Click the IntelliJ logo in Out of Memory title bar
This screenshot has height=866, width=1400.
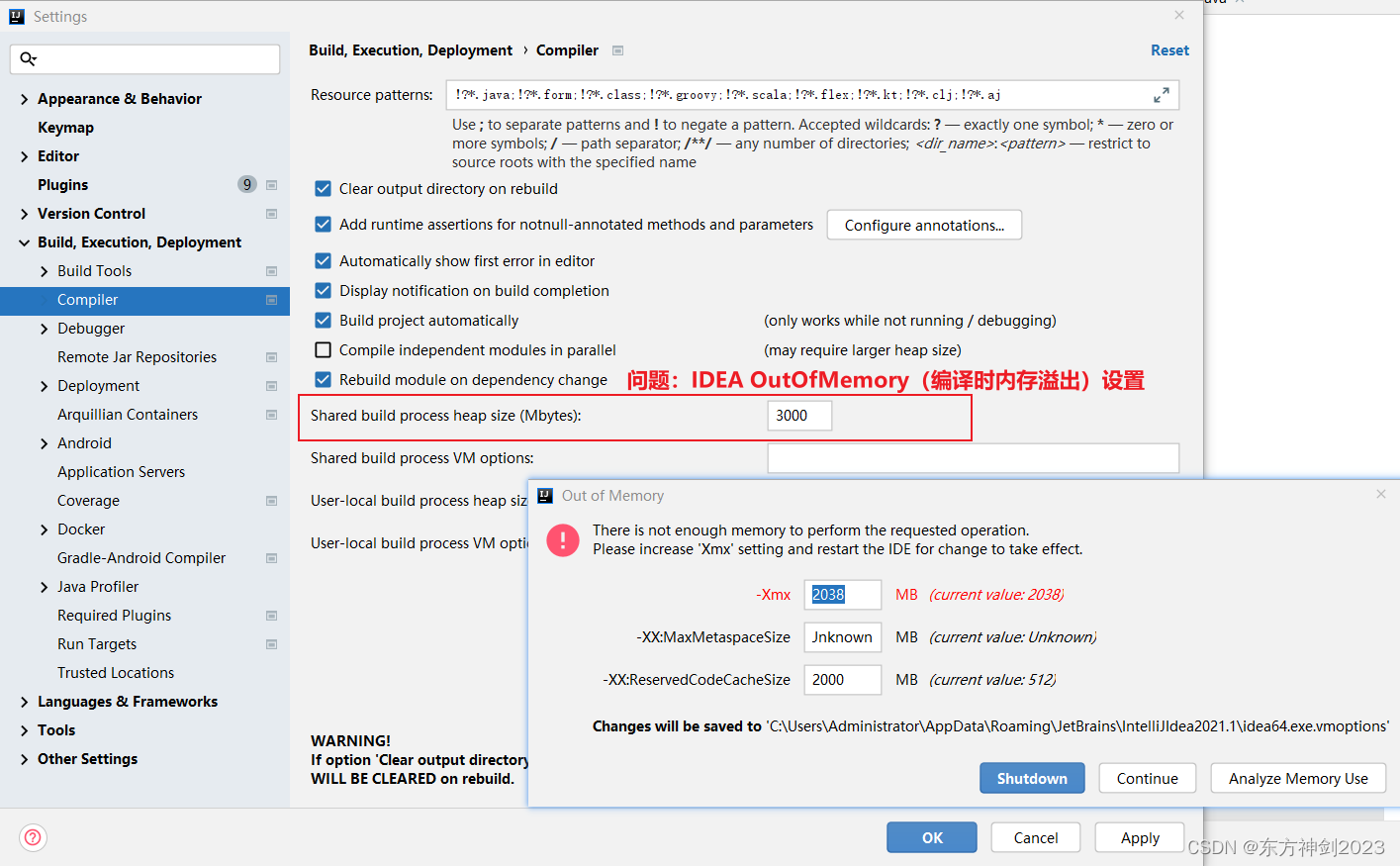pyautogui.click(x=545, y=496)
